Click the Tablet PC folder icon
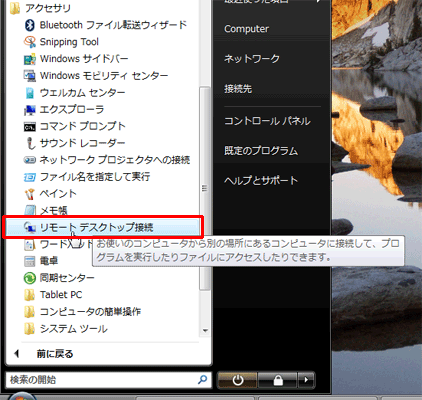 29,295
